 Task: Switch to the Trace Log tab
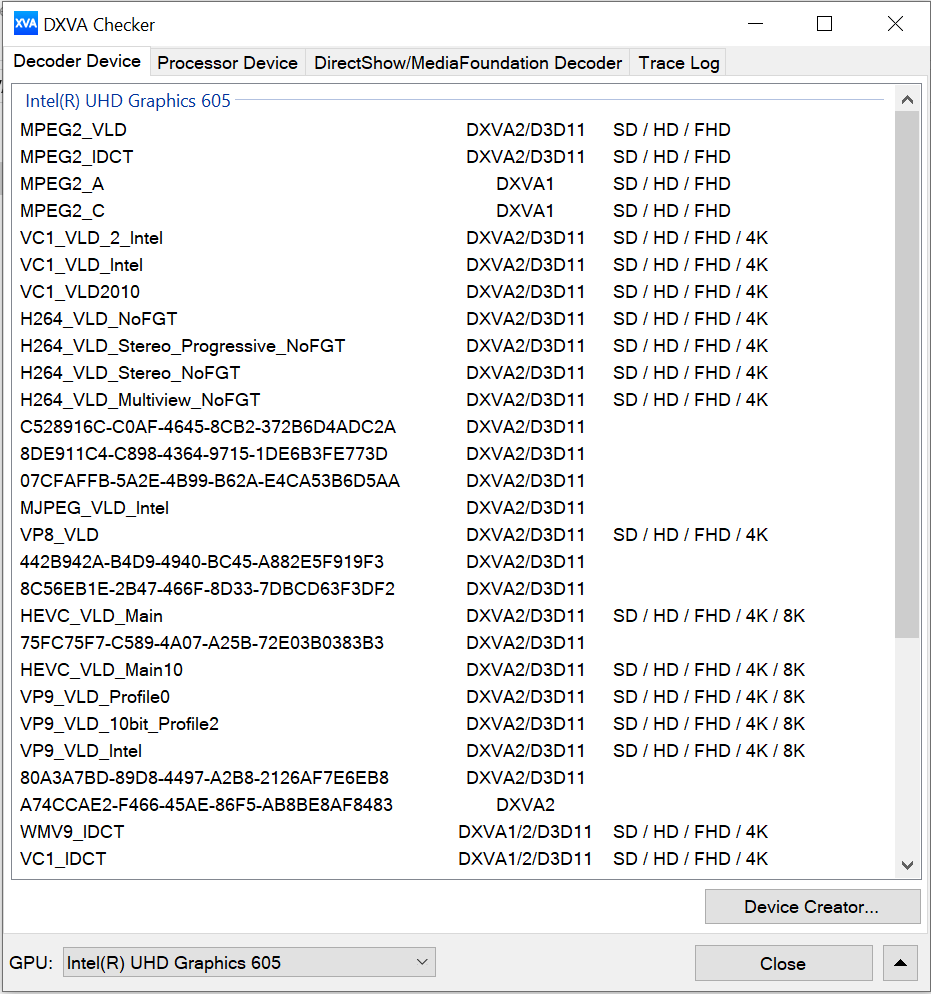tap(679, 63)
